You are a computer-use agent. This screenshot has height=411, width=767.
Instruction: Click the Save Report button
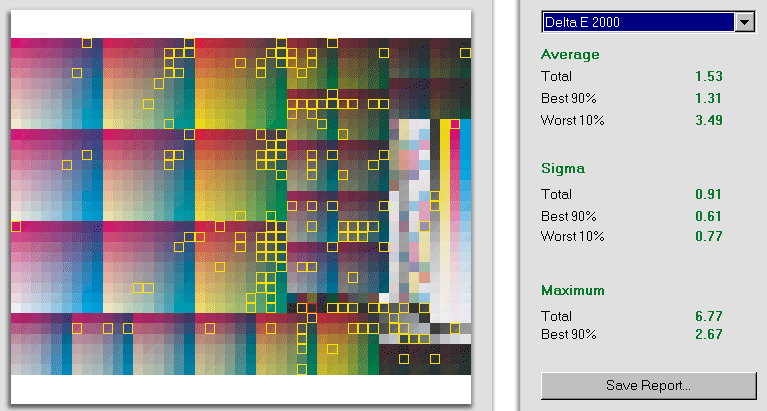click(x=648, y=385)
